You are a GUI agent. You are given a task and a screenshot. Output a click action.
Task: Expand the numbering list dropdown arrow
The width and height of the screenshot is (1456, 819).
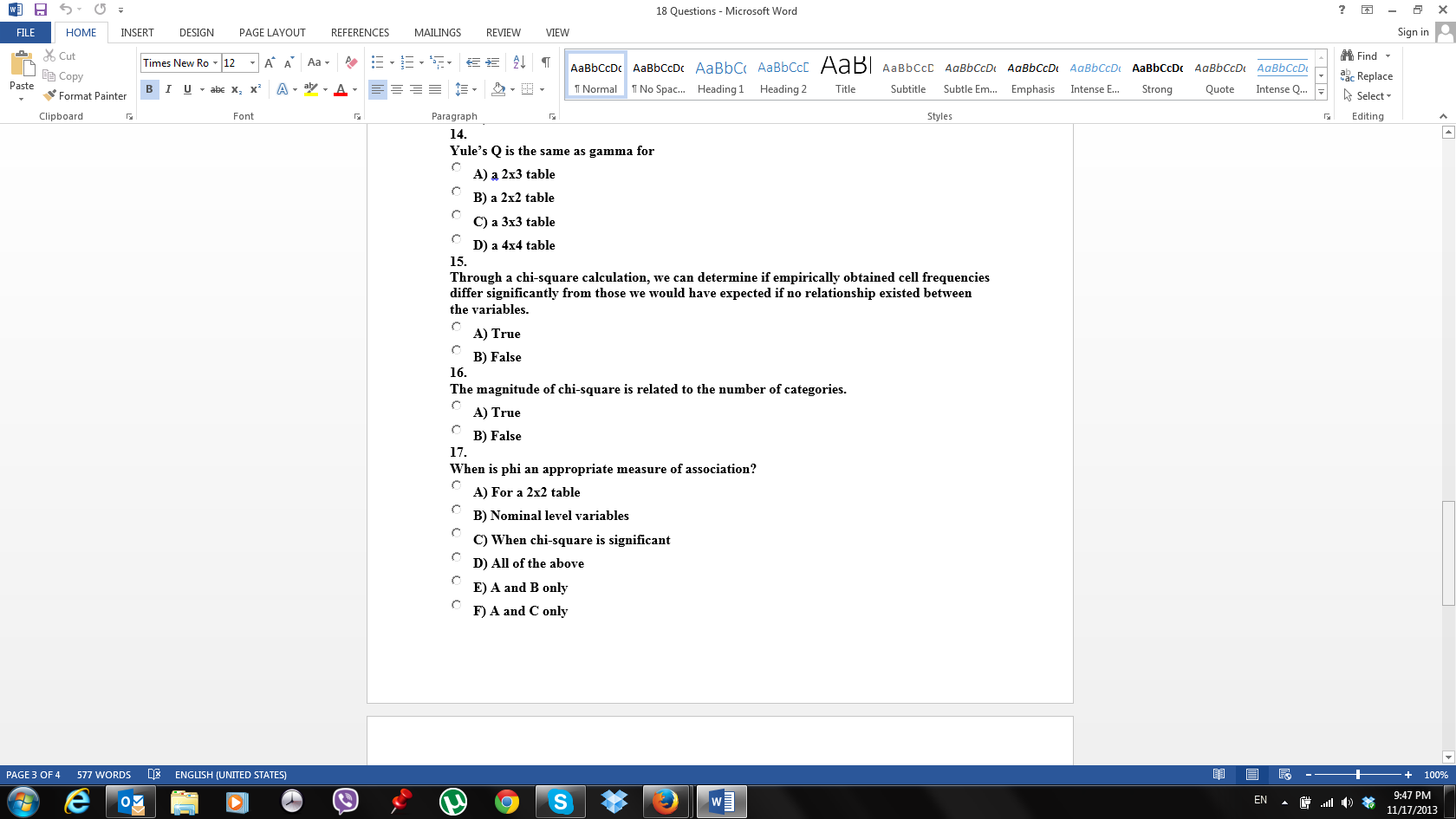click(421, 62)
